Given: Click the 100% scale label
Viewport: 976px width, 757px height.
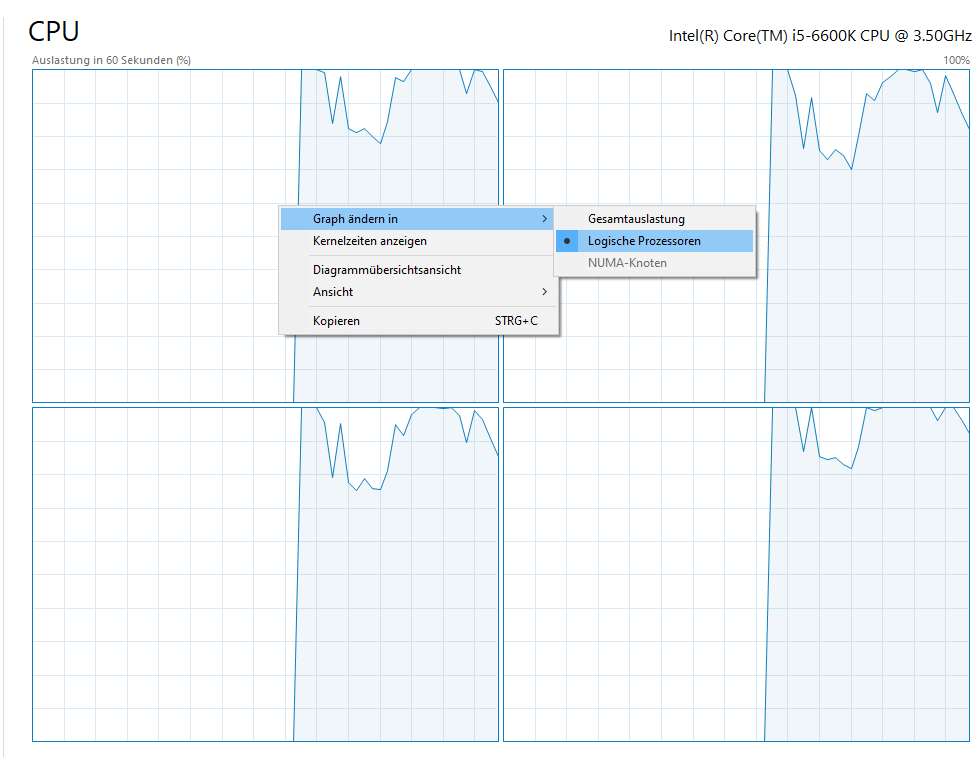Looking at the screenshot, I should 956,60.
